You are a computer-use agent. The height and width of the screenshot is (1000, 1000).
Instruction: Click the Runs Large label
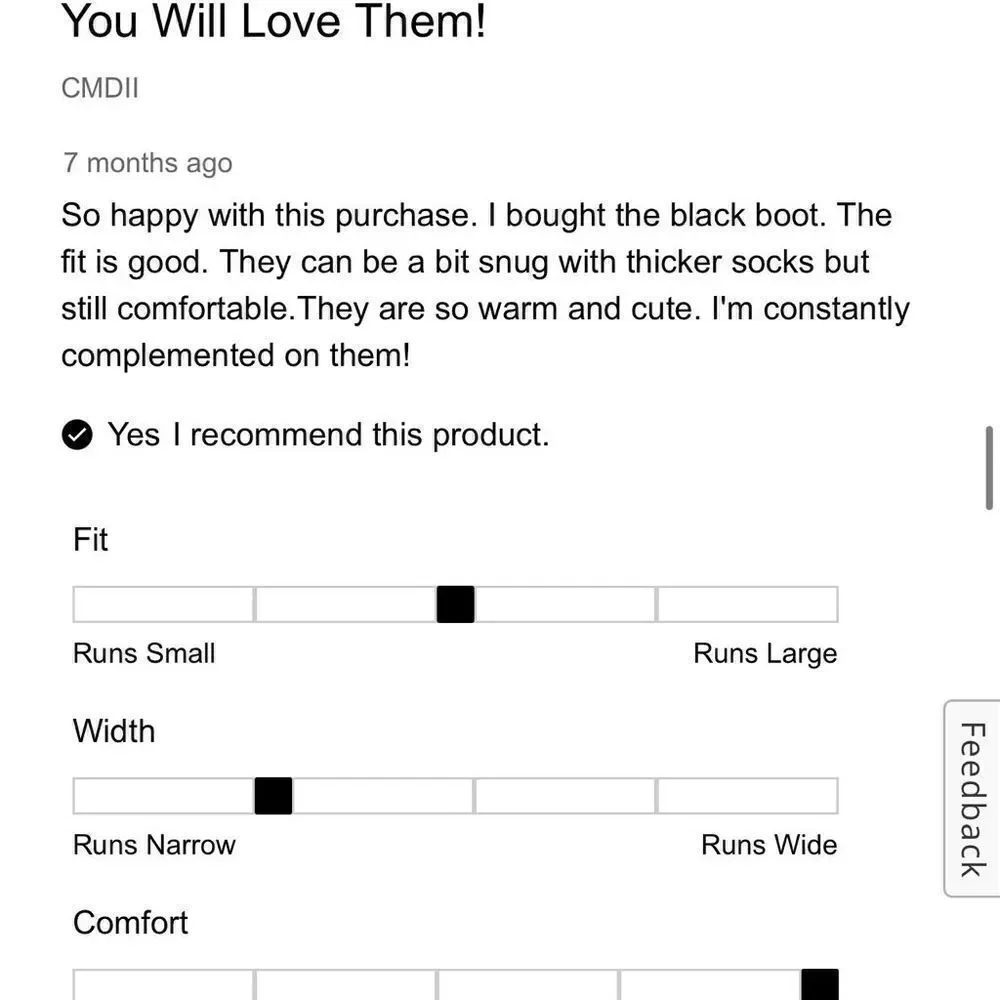[x=765, y=654]
